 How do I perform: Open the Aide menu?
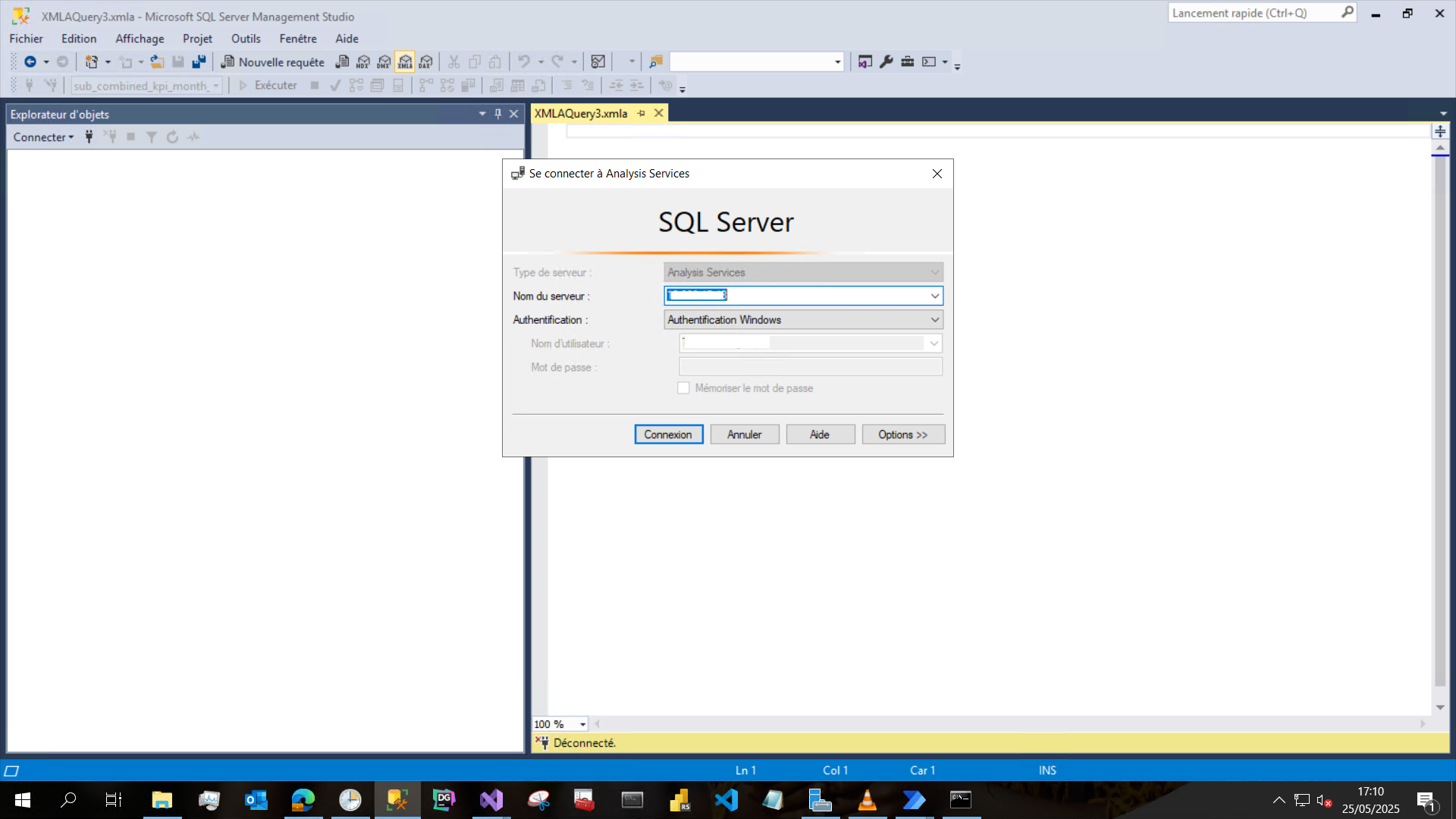pyautogui.click(x=347, y=39)
